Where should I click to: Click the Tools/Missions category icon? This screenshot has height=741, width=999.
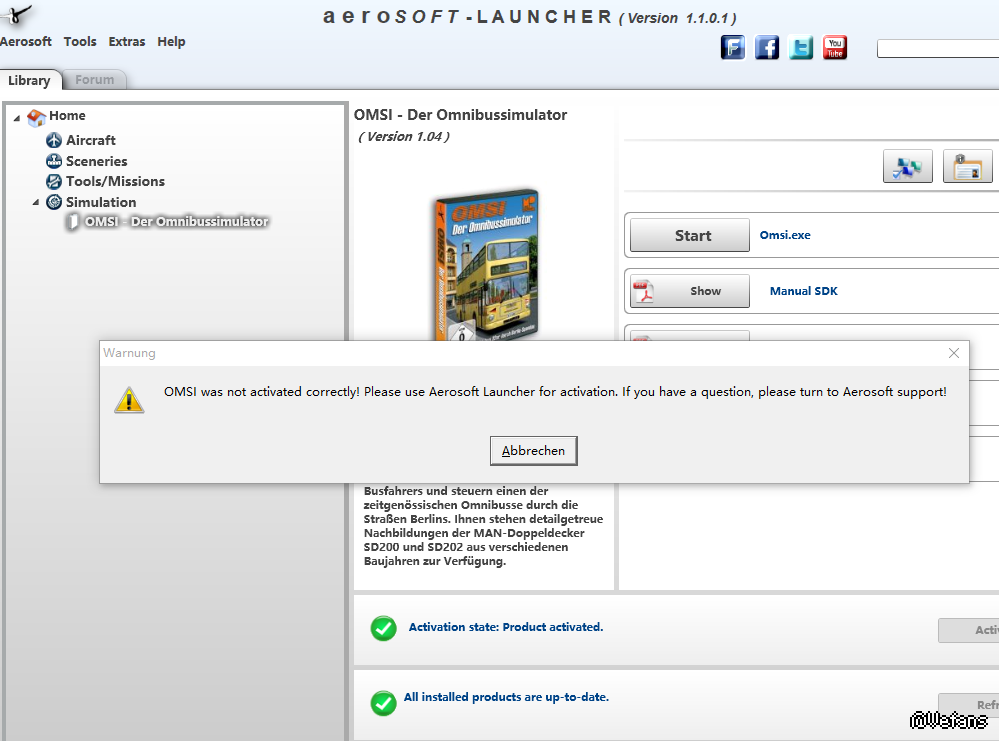point(54,182)
